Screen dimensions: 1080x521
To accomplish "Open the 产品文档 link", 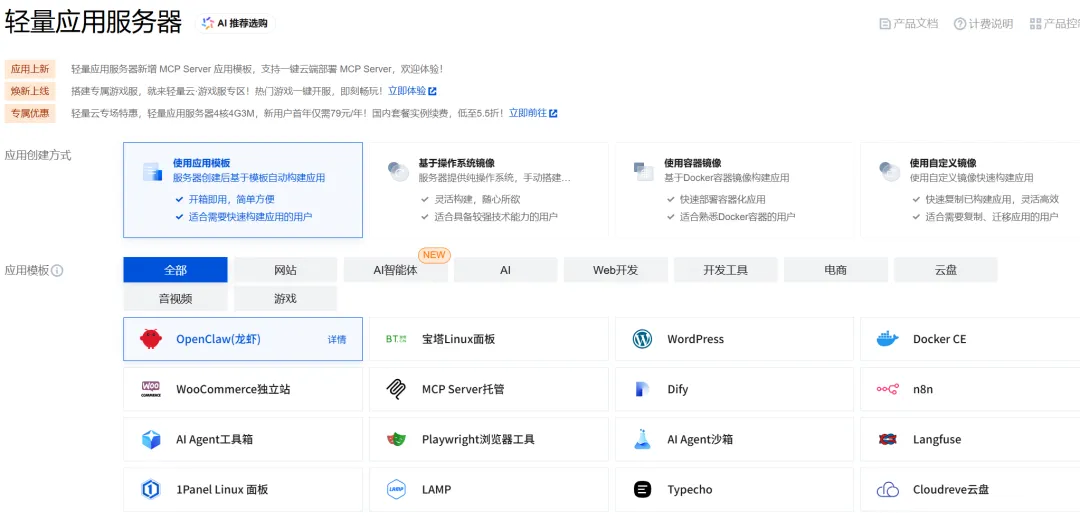I will click(909, 23).
